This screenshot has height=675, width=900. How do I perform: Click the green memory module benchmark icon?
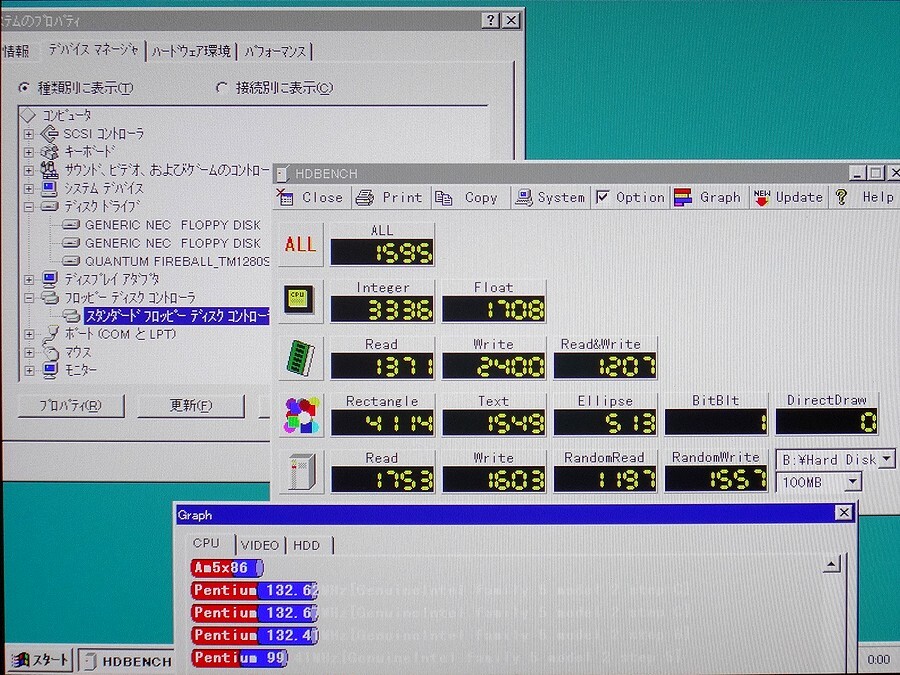click(x=300, y=358)
